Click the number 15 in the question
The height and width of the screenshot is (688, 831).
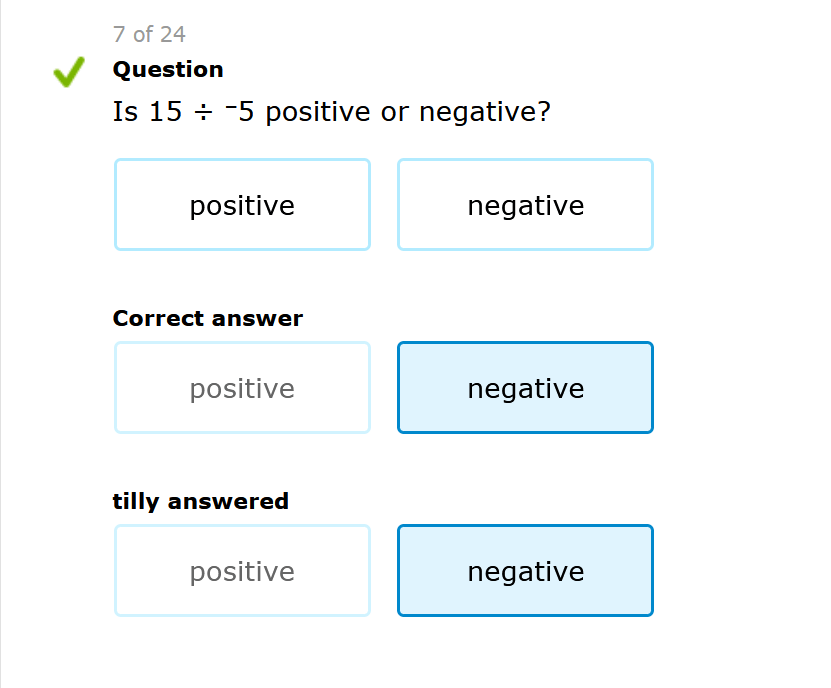[x=165, y=112]
